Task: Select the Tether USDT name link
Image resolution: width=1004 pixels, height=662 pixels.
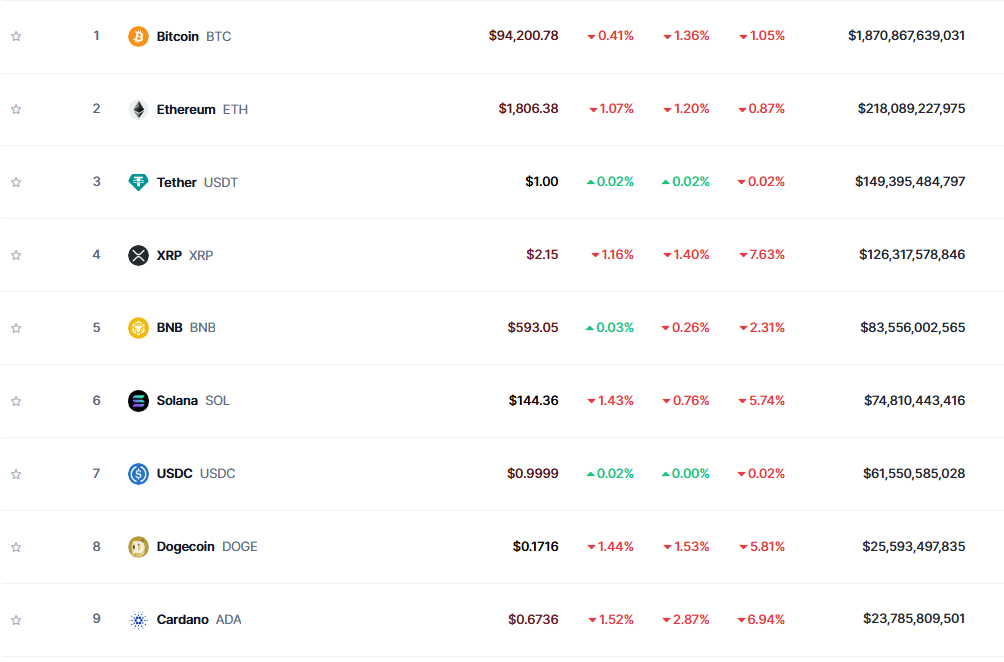Action: (177, 182)
